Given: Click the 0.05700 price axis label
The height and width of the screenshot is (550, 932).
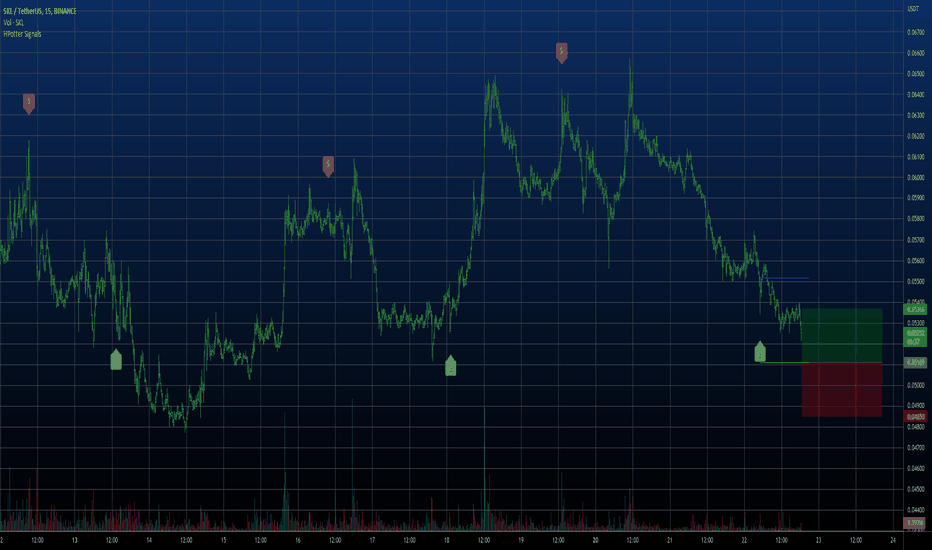Looking at the screenshot, I should (x=915, y=240).
